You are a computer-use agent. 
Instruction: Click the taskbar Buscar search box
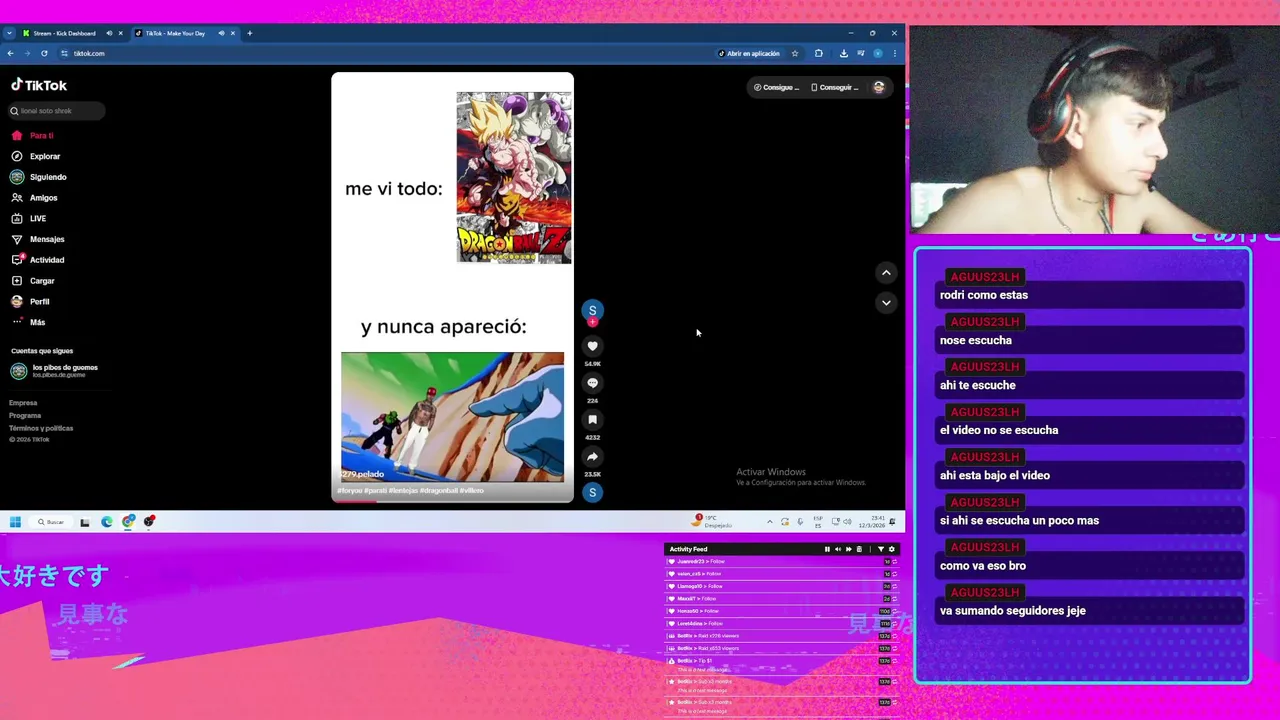(50, 522)
